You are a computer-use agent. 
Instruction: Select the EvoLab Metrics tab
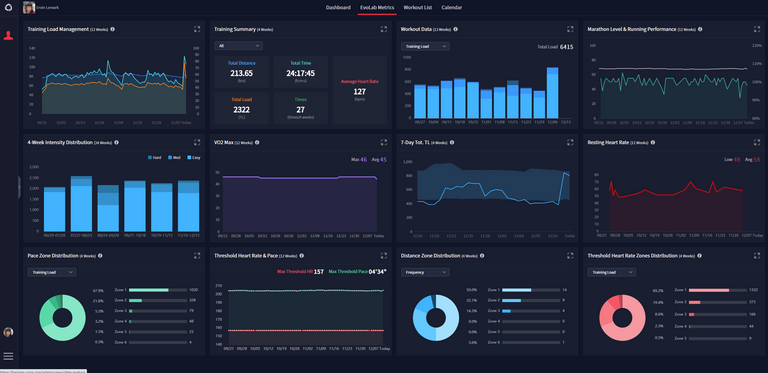click(377, 7)
